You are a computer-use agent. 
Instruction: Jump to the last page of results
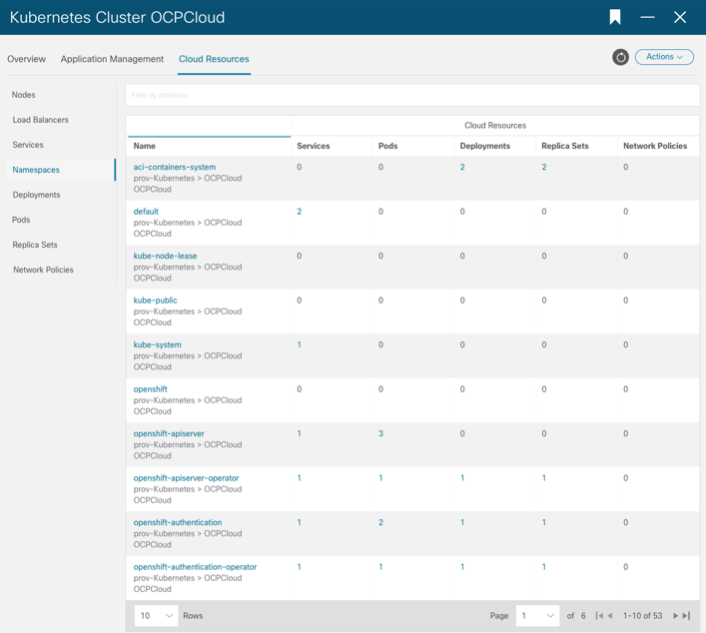coord(686,616)
